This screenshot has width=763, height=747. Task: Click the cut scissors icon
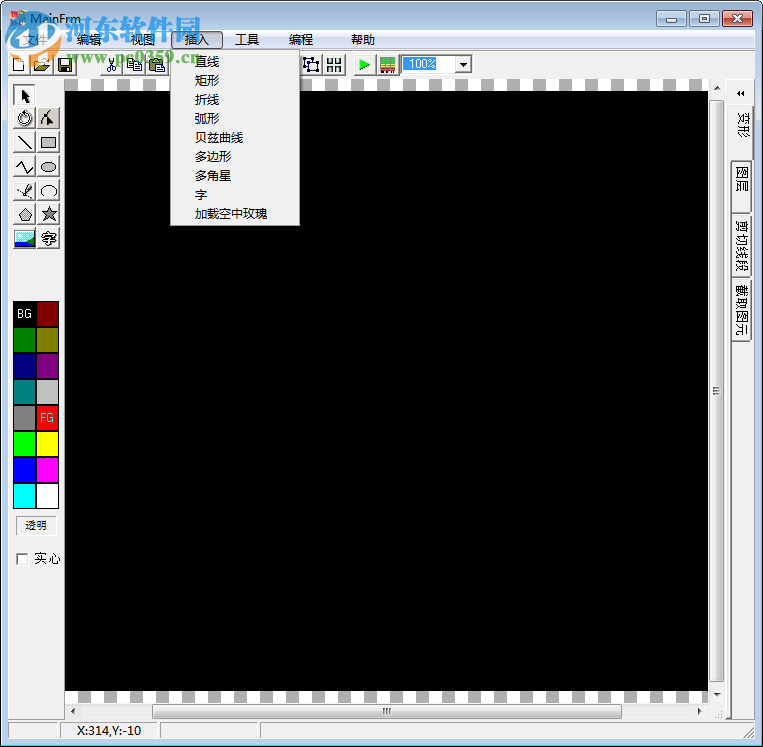pos(111,64)
